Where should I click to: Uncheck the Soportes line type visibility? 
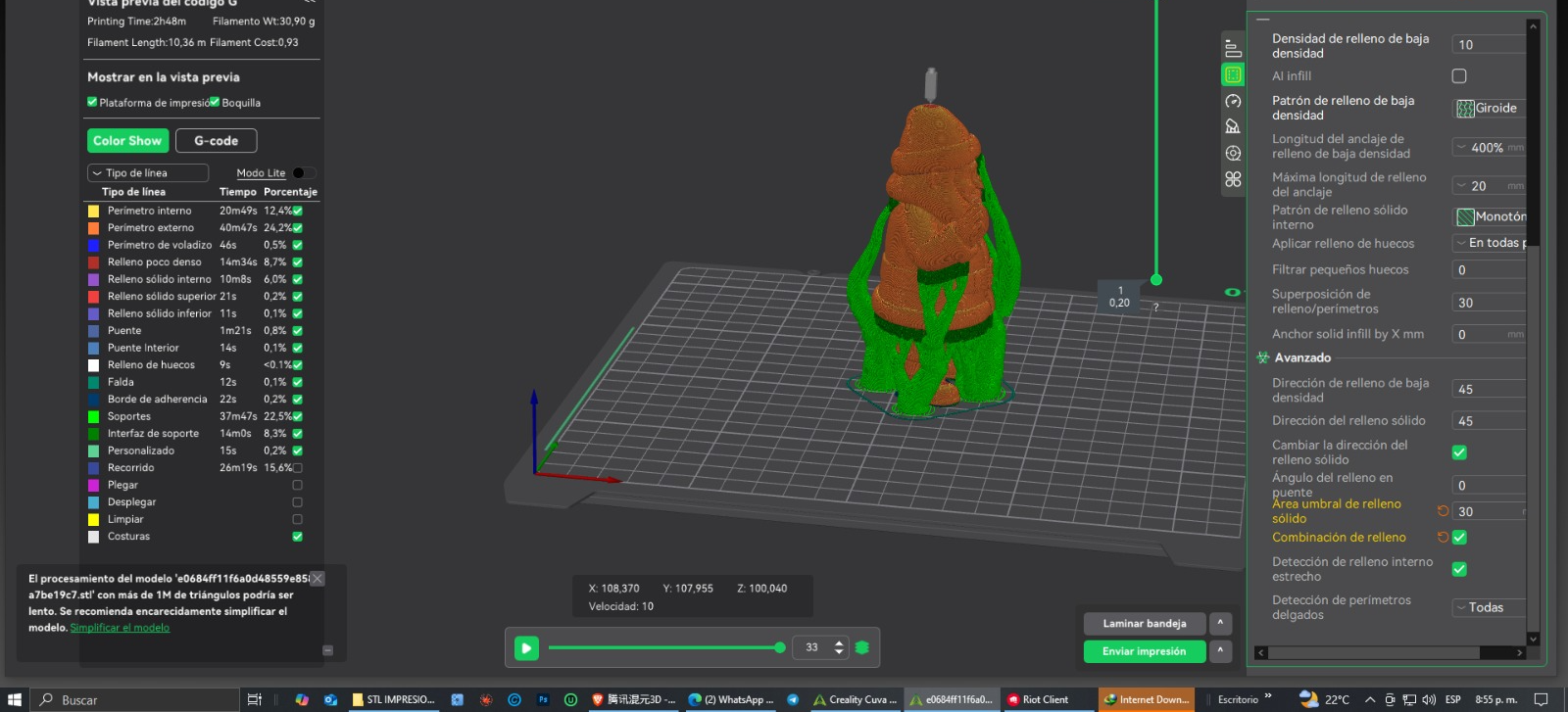[x=297, y=416]
